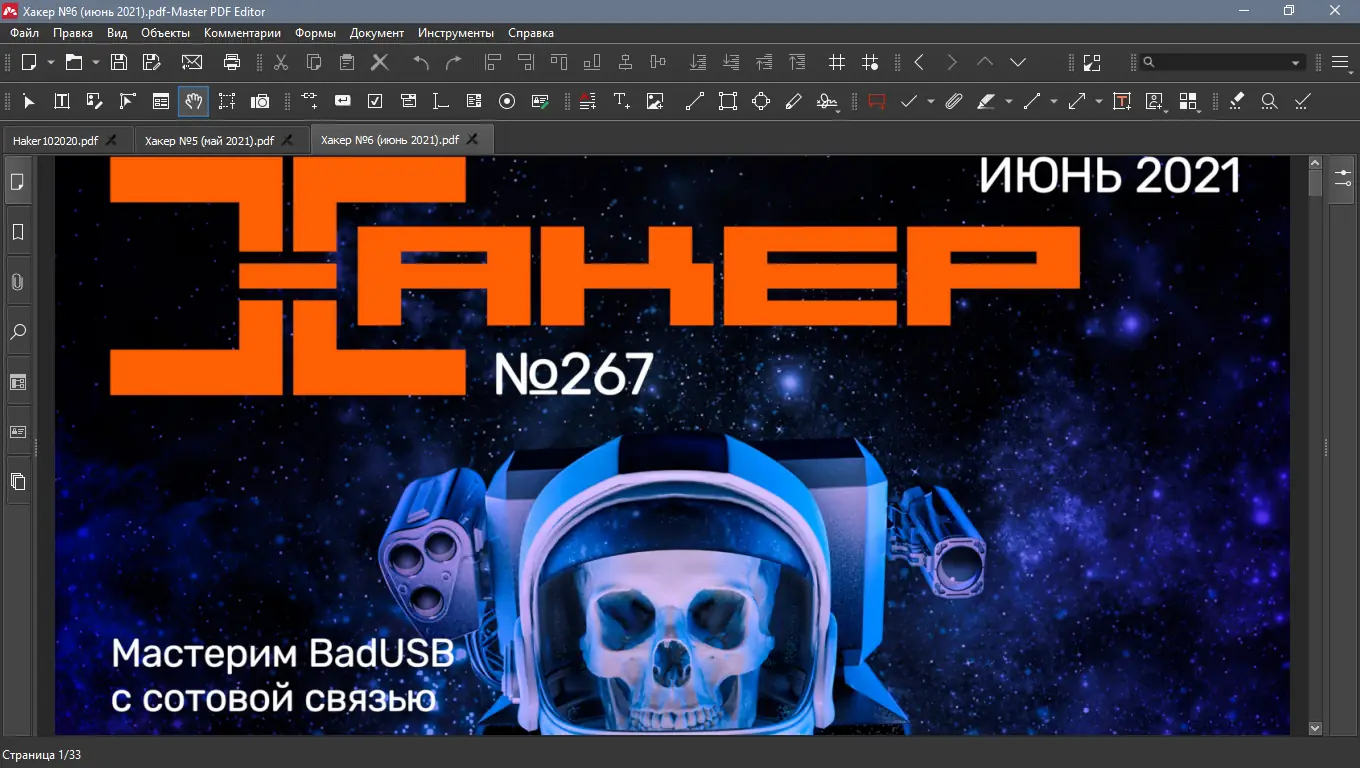Choose the arrow selection tool
The height and width of the screenshot is (768, 1360).
[x=29, y=101]
